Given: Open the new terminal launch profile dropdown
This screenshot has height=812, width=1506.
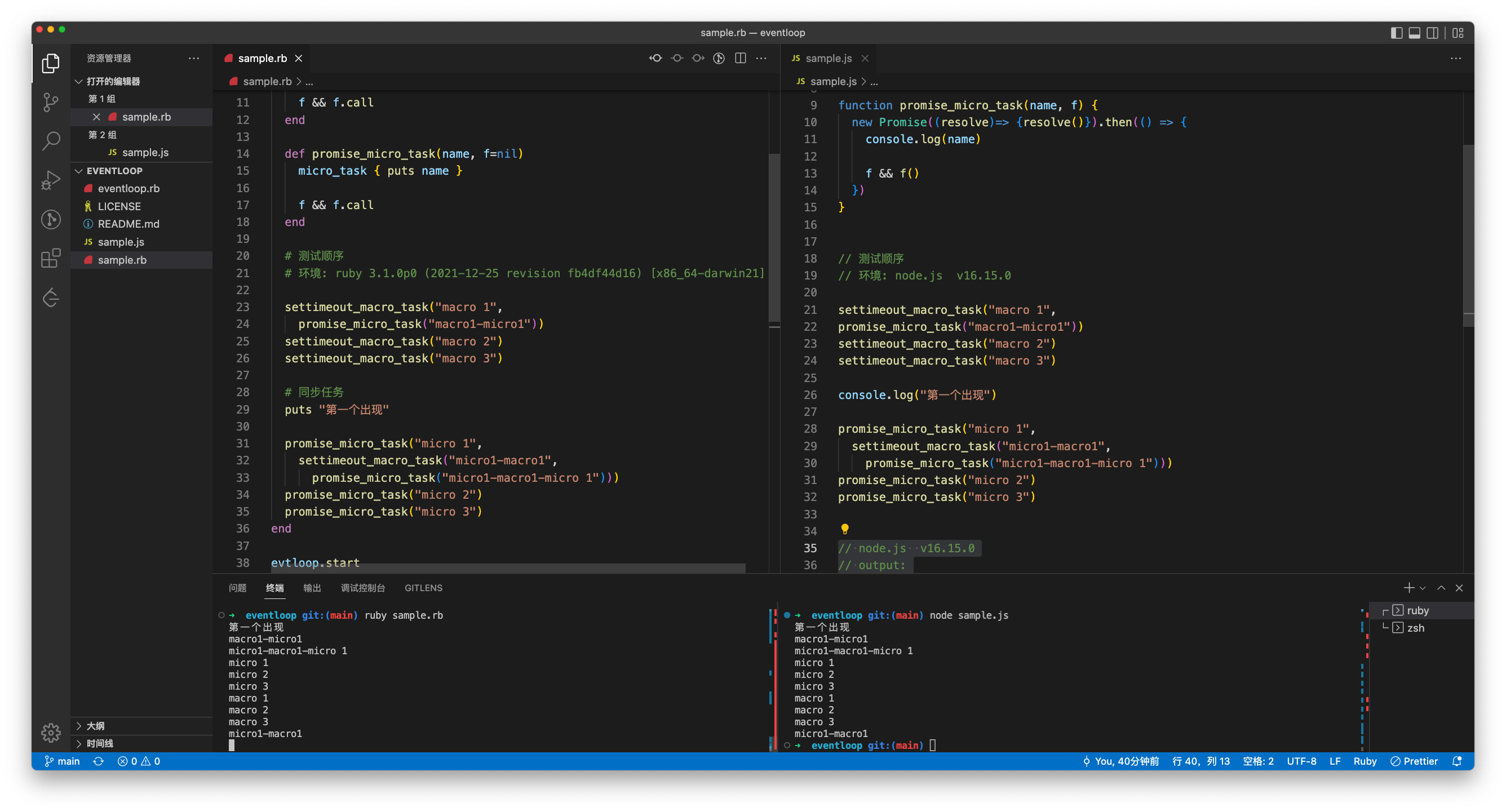Looking at the screenshot, I should coord(1423,588).
